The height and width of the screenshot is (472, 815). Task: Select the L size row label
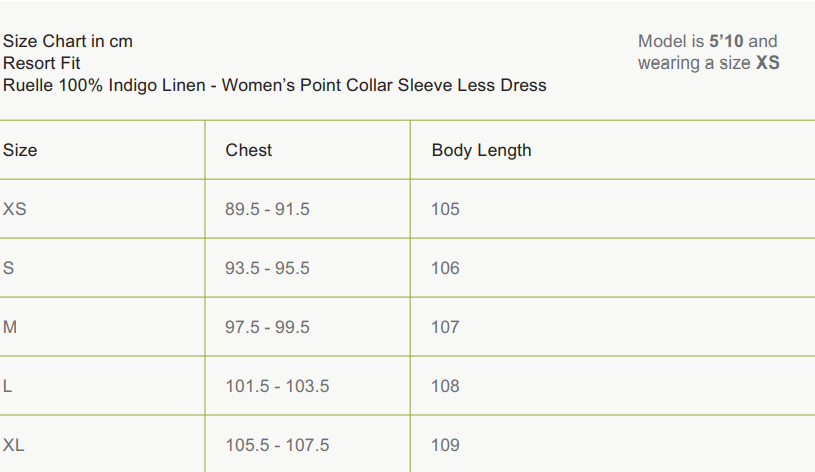[x=8, y=386]
